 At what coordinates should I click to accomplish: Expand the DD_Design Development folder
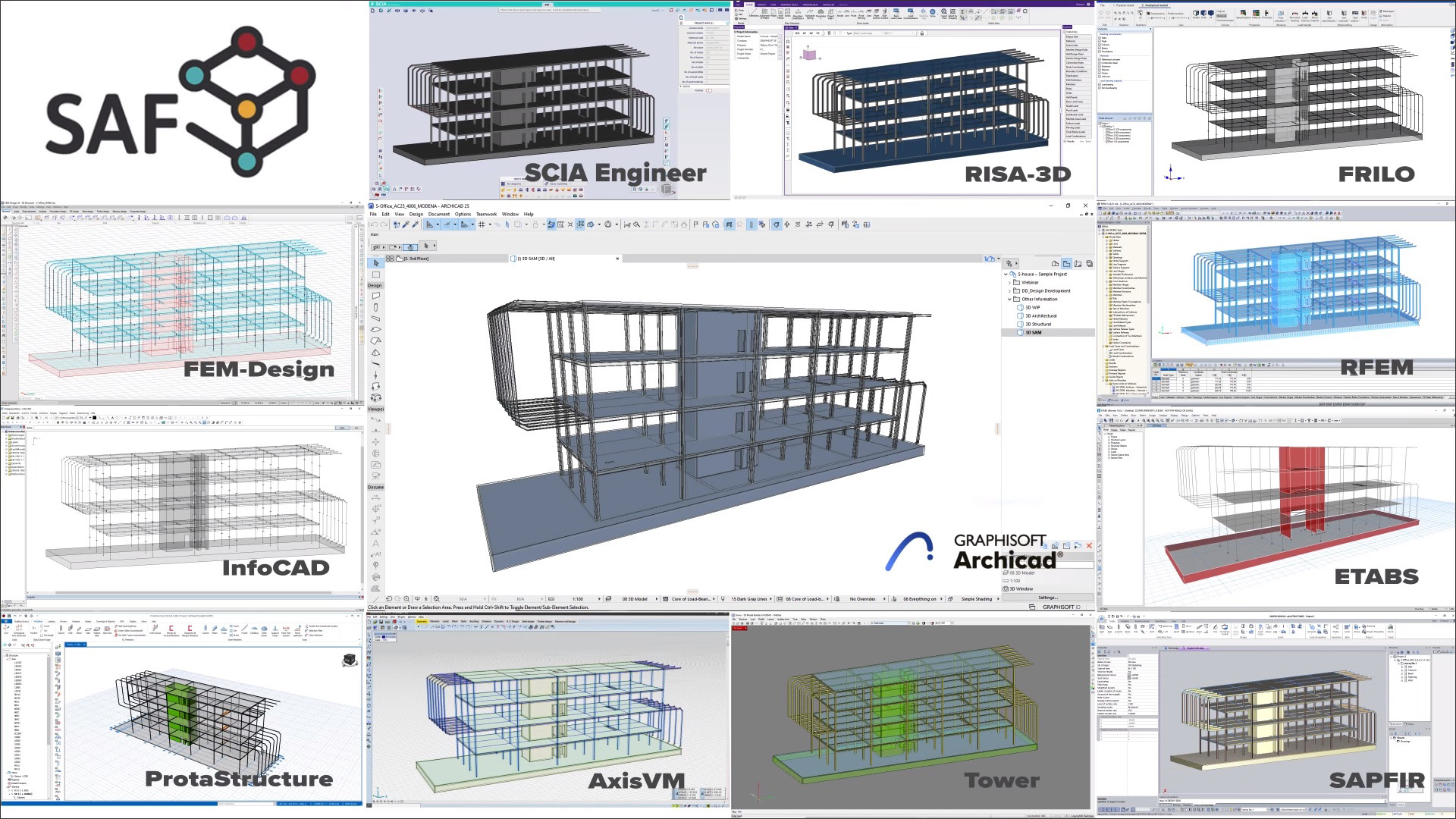tap(1009, 291)
